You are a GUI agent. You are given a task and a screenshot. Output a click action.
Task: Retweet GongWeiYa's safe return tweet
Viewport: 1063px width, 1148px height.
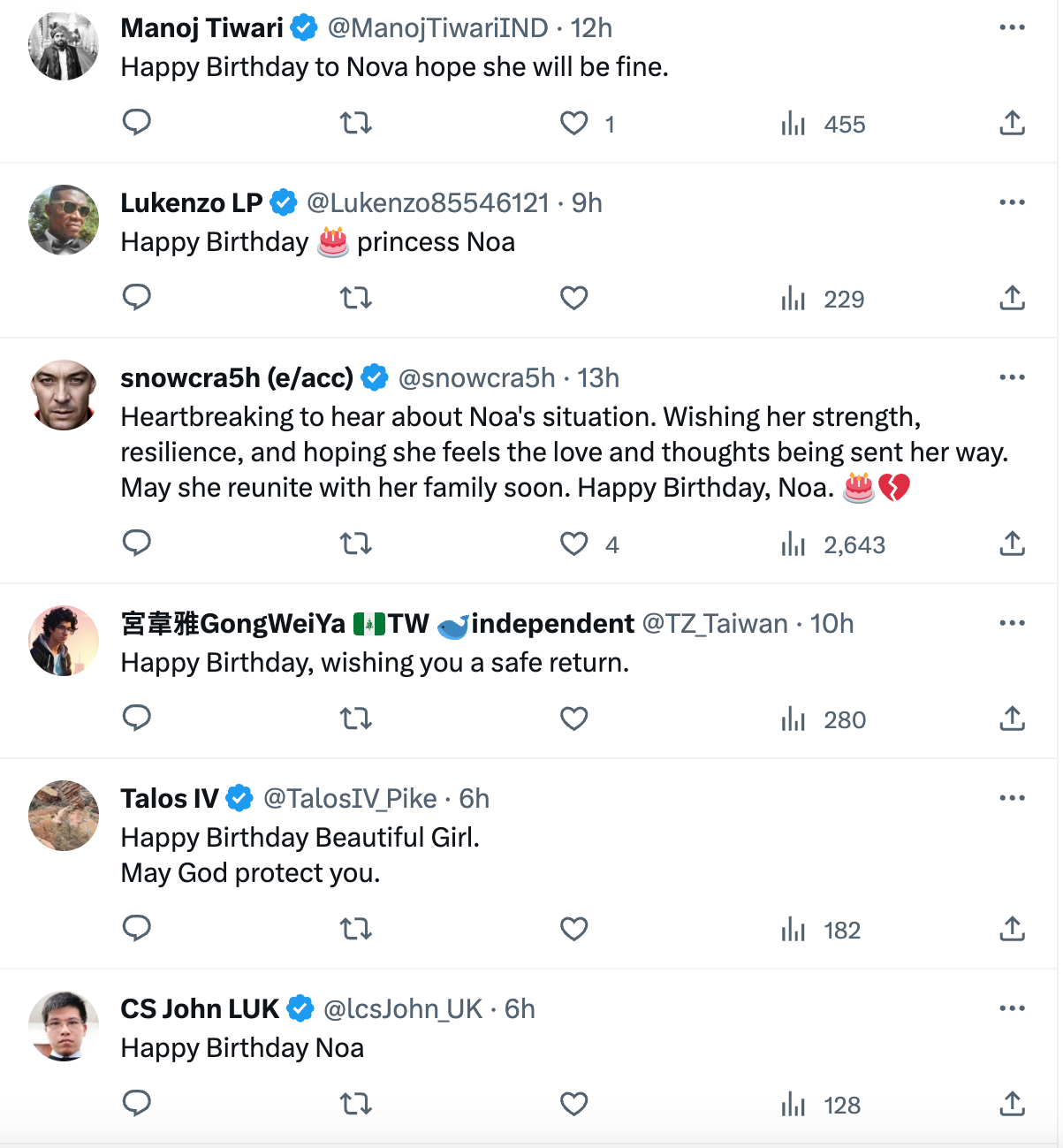[x=356, y=718]
